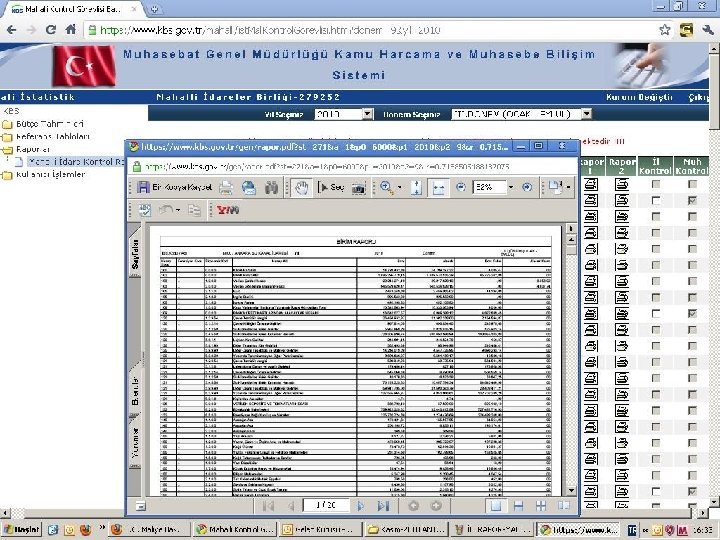
Task: Toggle the İl Kontrol checkbox in second row
Action: [x=656, y=200]
